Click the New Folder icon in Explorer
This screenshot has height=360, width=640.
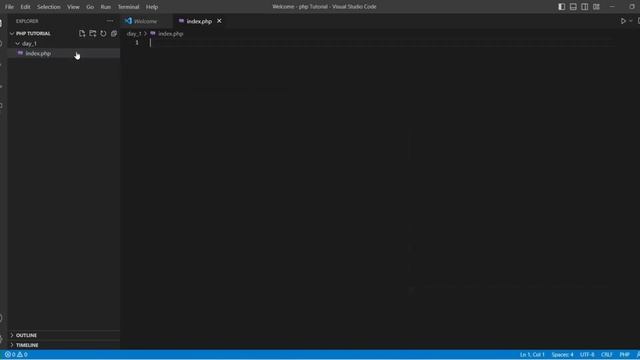coord(93,33)
